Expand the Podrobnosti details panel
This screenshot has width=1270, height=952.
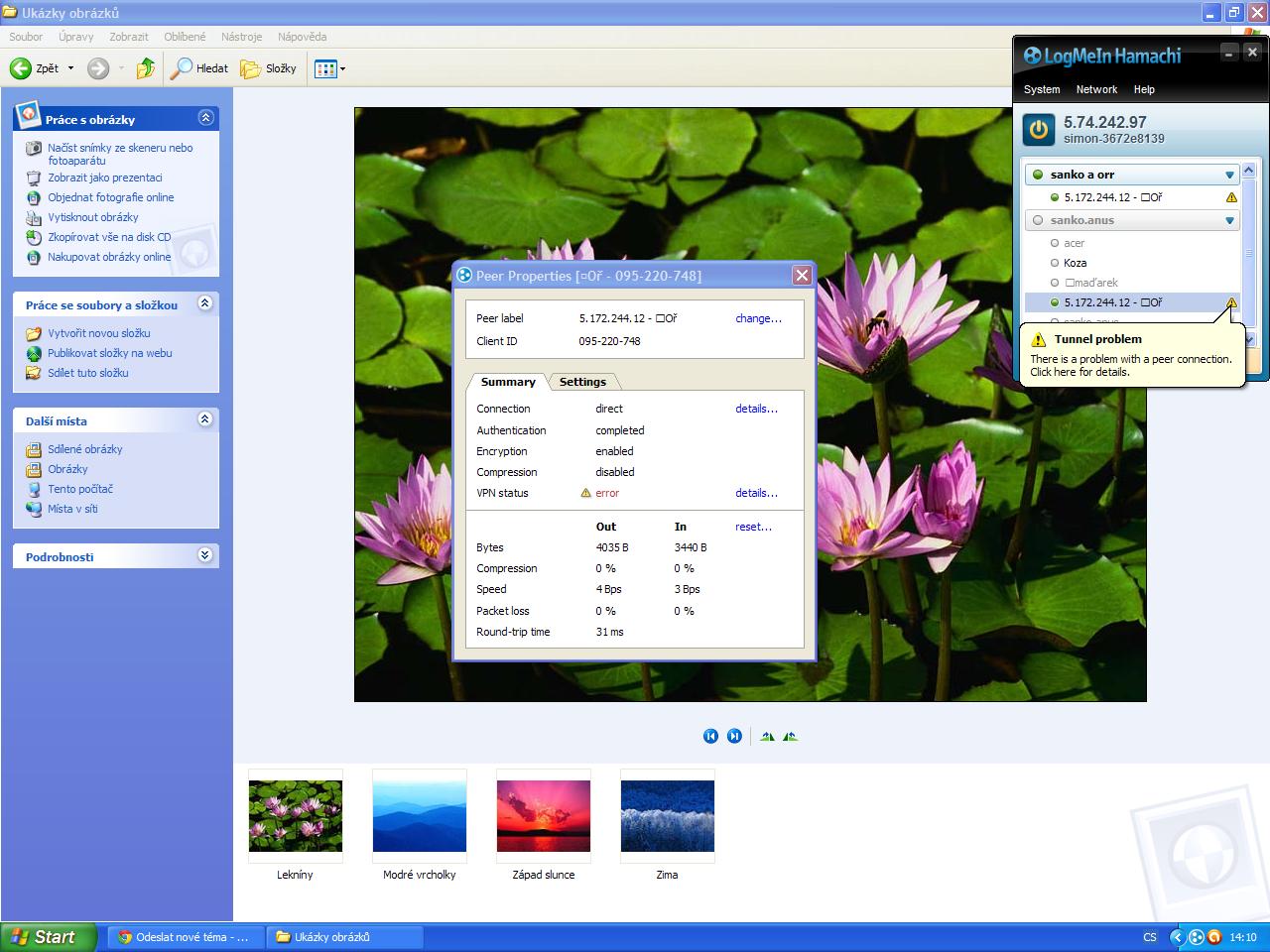(205, 555)
